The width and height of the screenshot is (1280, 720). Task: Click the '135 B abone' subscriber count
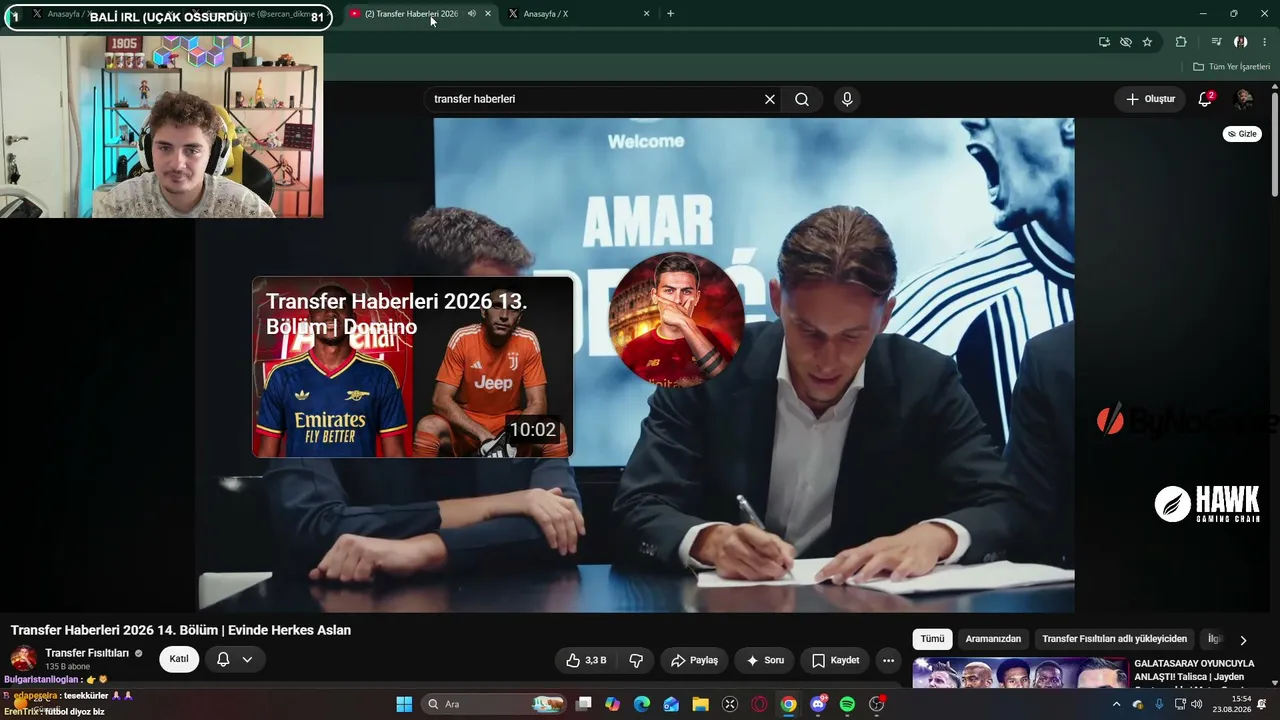pos(67,666)
